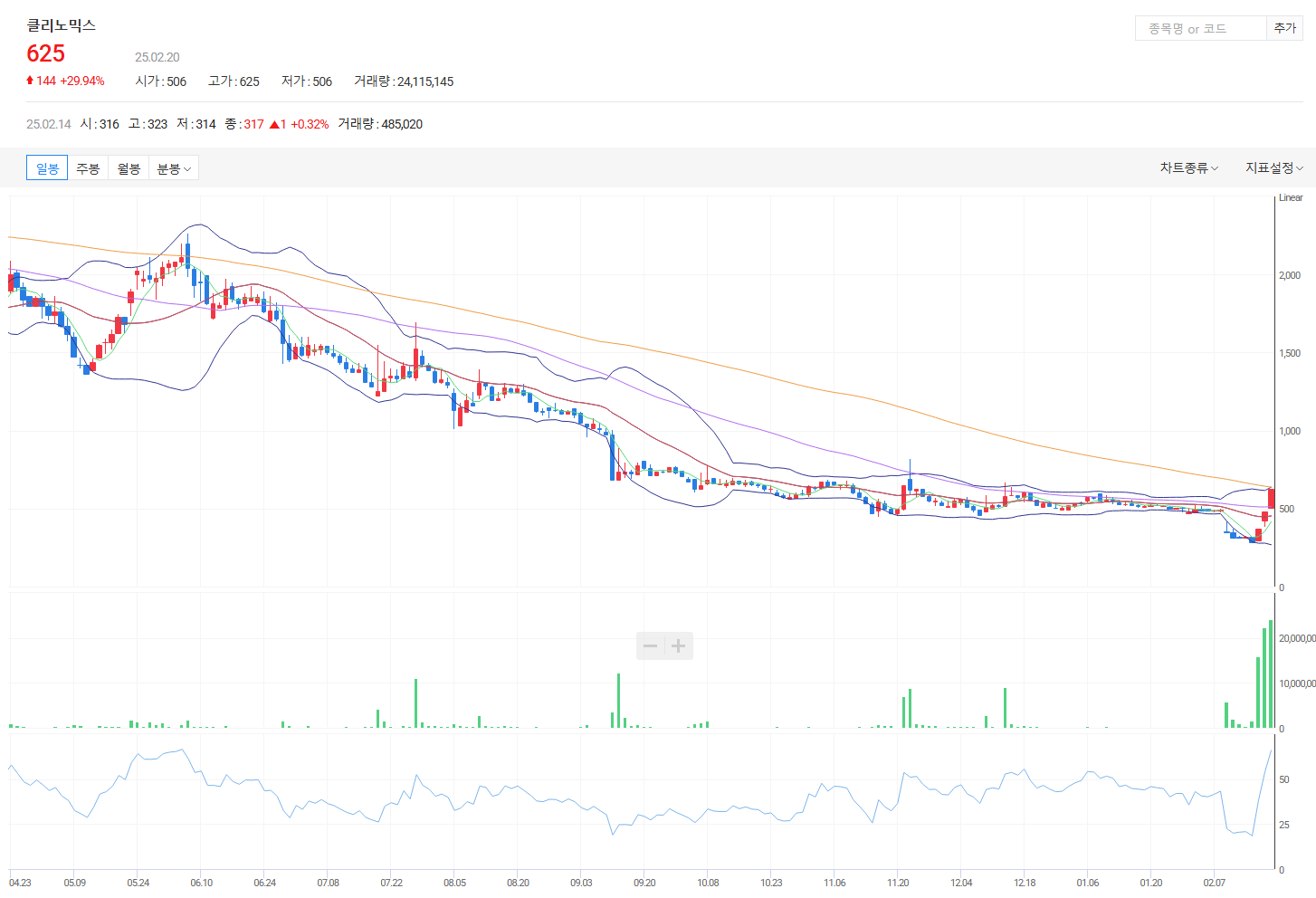Screen dimensions: 1316x898
Task: Click the 25.02.14 crosshair date readout
Action: 49,124
